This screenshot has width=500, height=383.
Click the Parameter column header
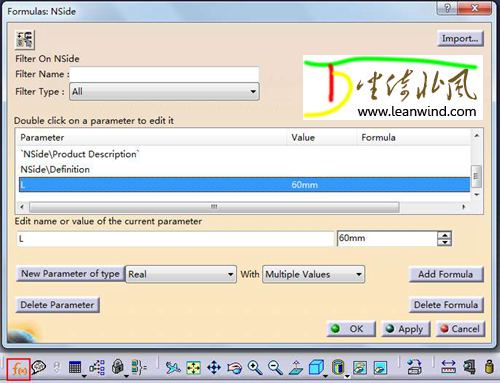153,137
